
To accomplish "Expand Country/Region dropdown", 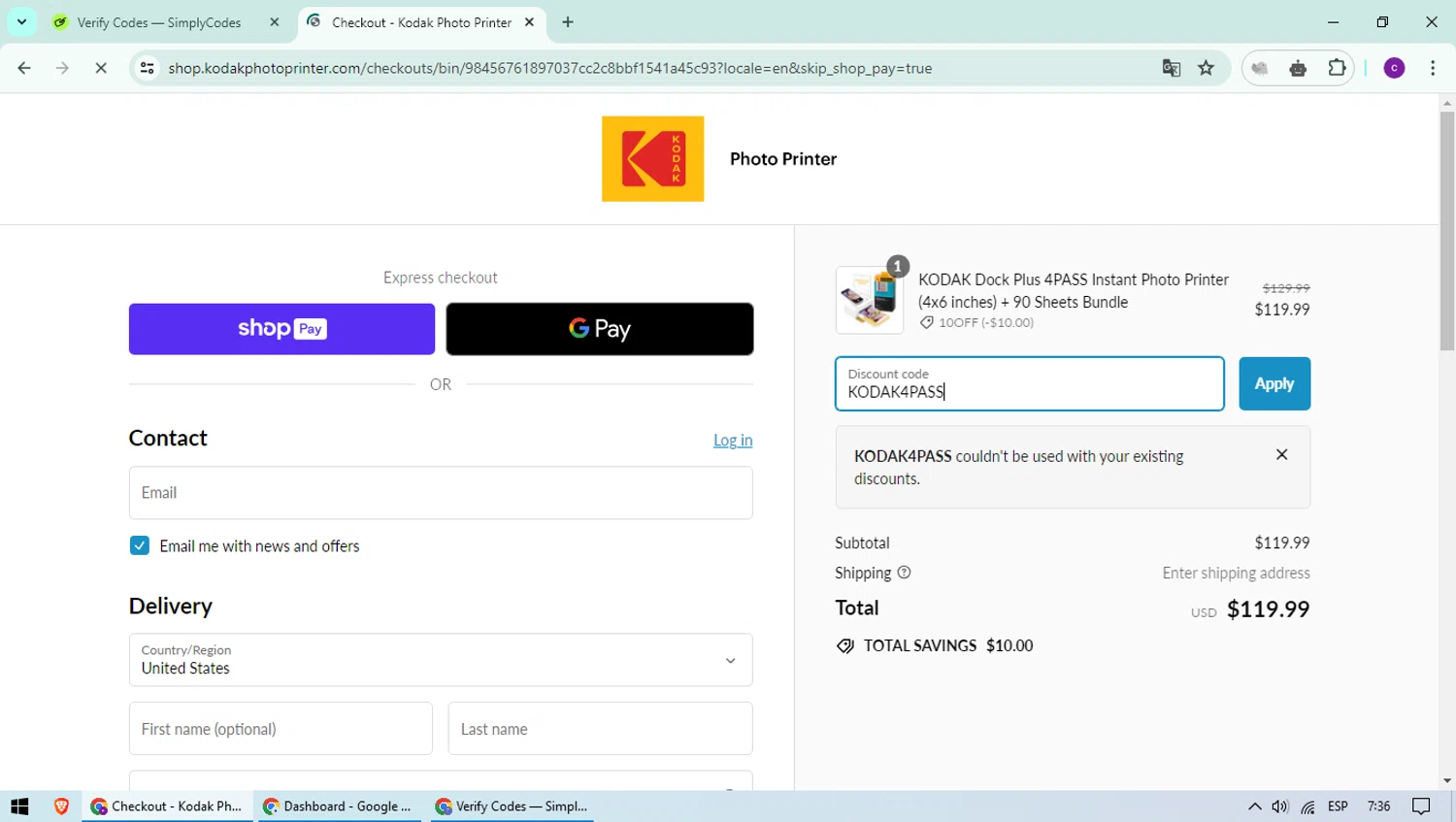I will point(441,660).
